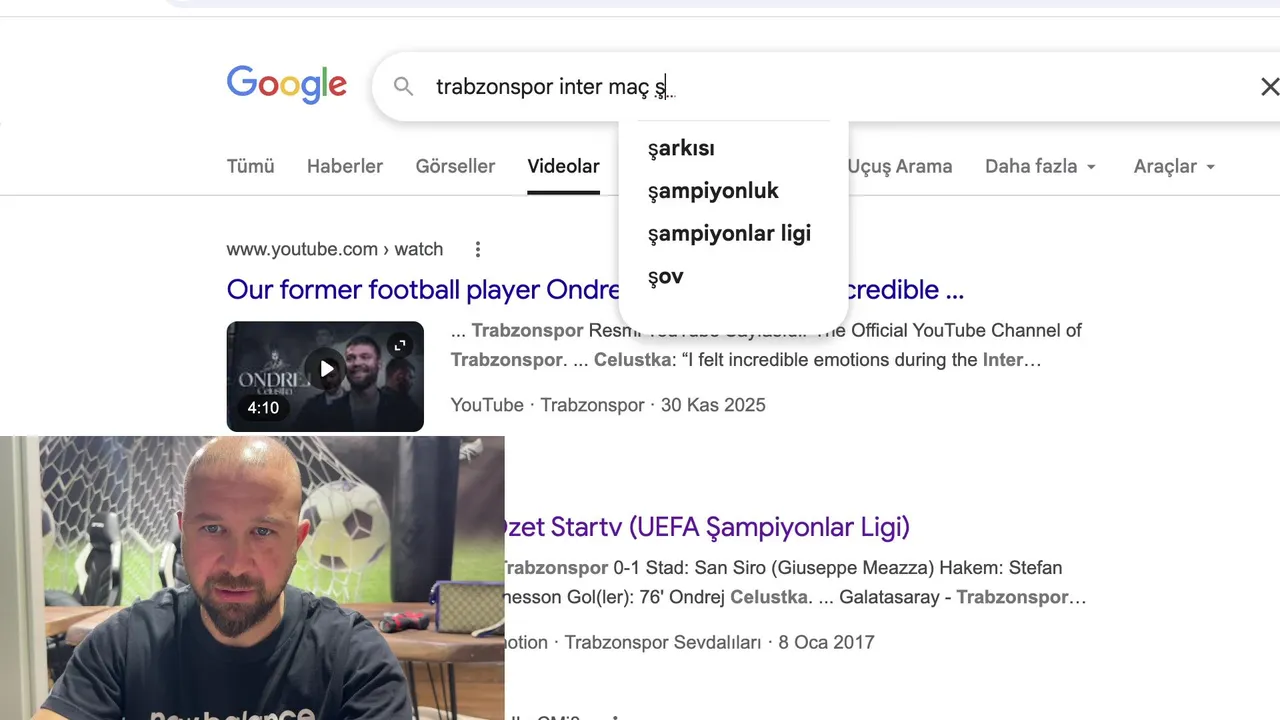Expand the preview icon on video thumbnail
The height and width of the screenshot is (720, 1280).
(x=399, y=345)
